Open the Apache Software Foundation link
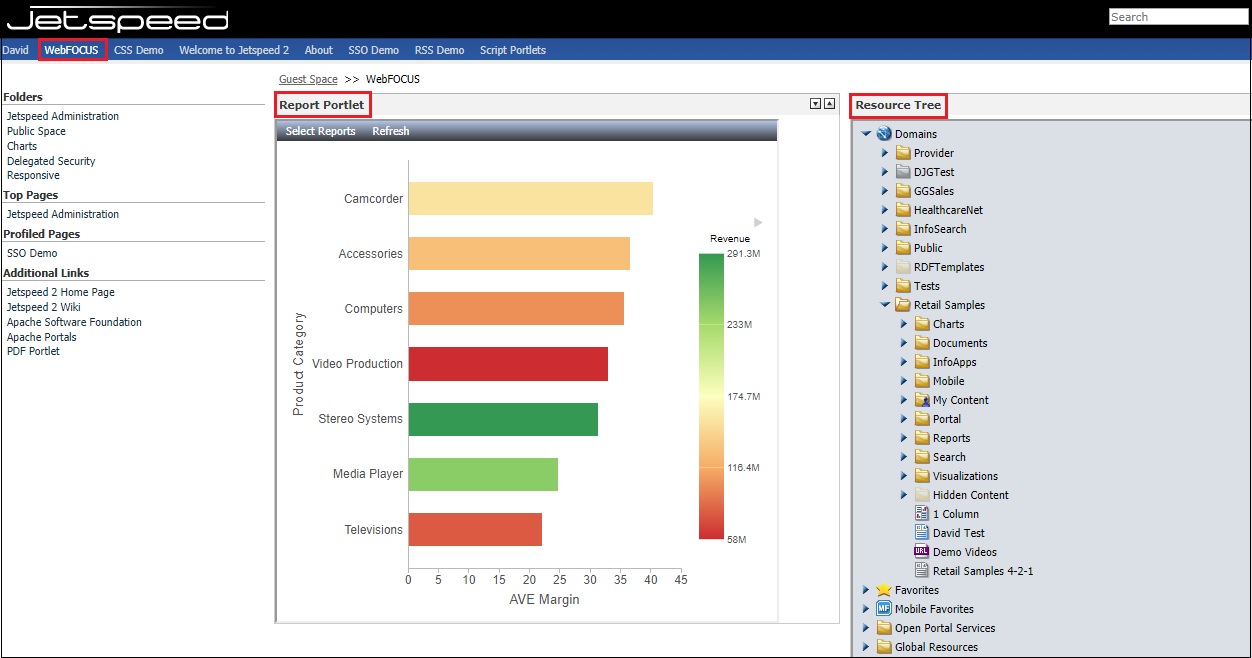Viewport: 1252px width, 658px height. (x=74, y=322)
